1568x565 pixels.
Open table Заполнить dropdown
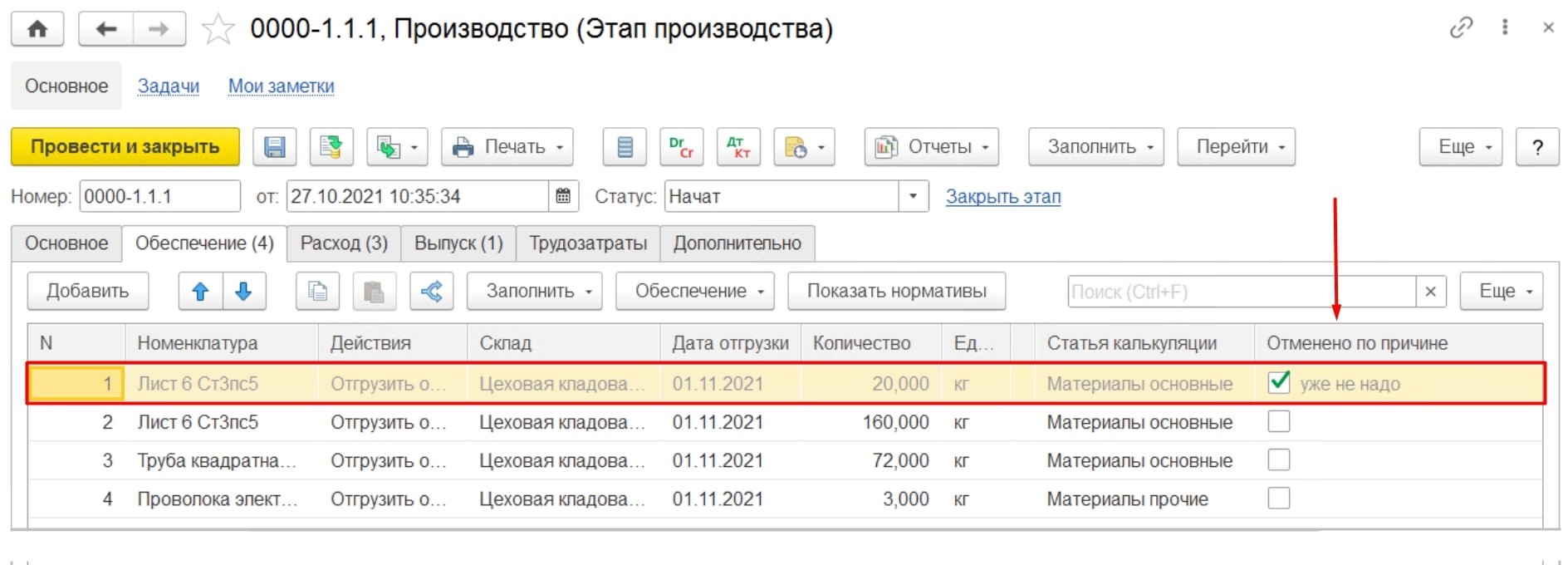click(x=534, y=292)
